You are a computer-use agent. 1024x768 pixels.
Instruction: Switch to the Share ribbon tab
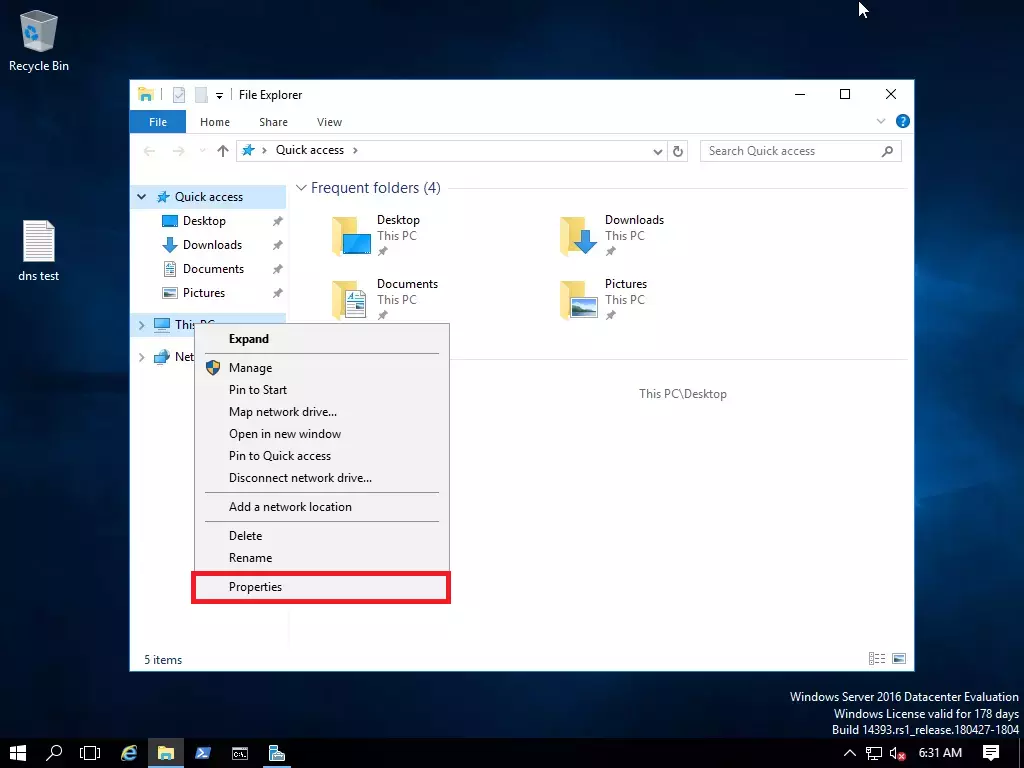point(273,122)
